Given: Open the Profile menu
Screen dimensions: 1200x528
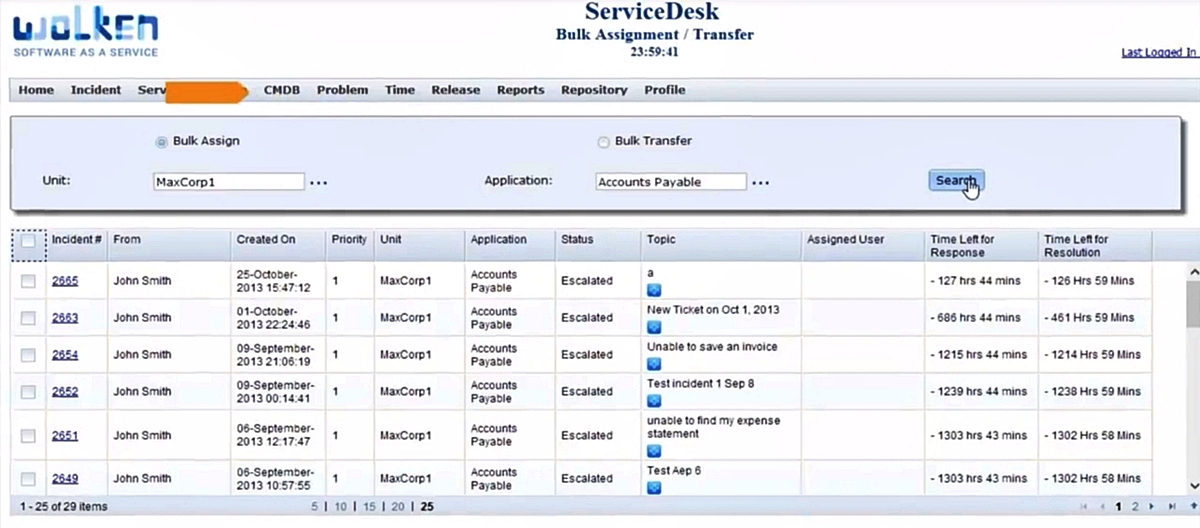Looking at the screenshot, I should tap(665, 90).
